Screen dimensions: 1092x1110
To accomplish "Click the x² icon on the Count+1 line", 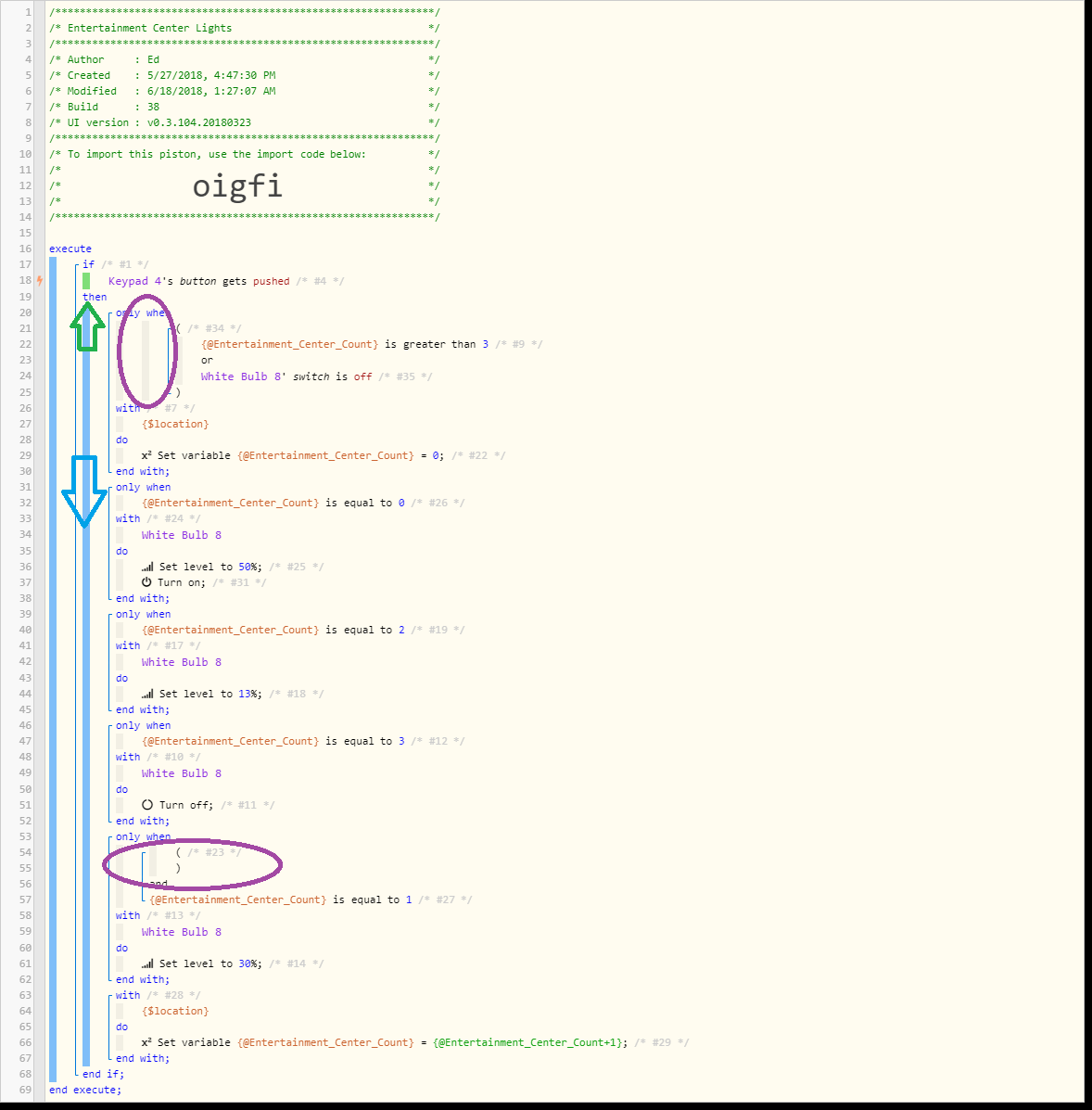I will click(x=146, y=1042).
